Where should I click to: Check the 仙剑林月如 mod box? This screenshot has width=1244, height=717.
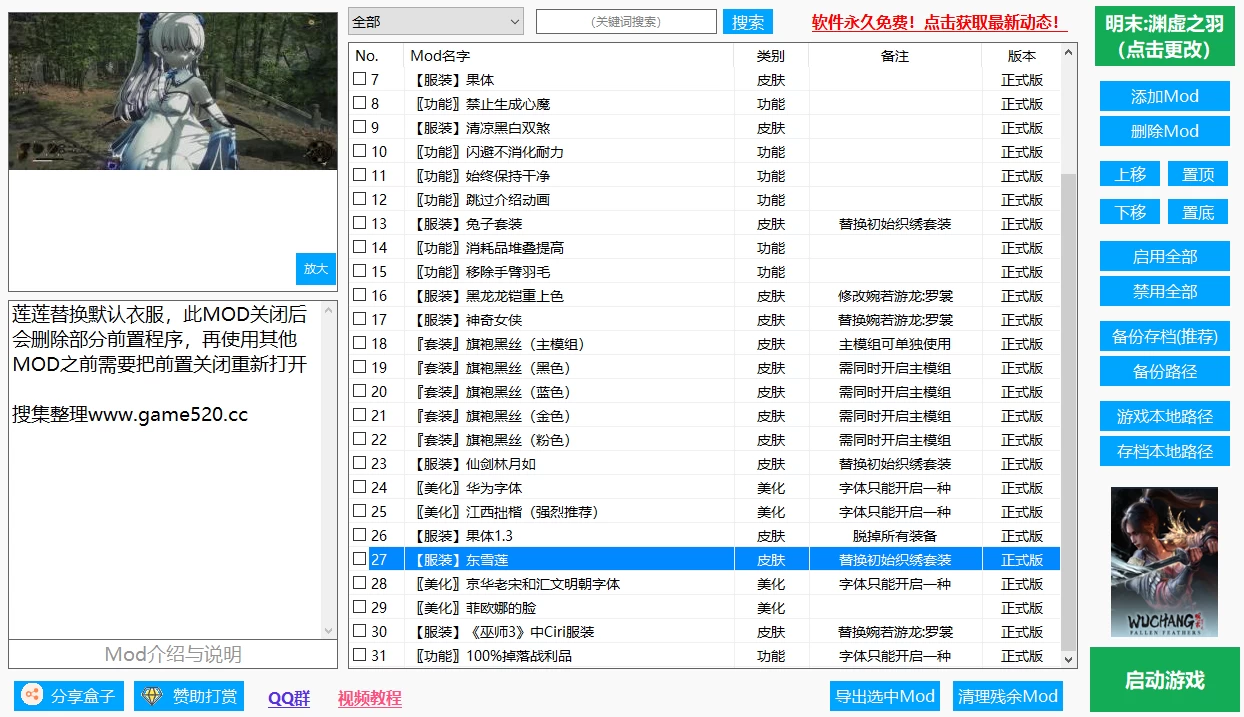(x=359, y=463)
